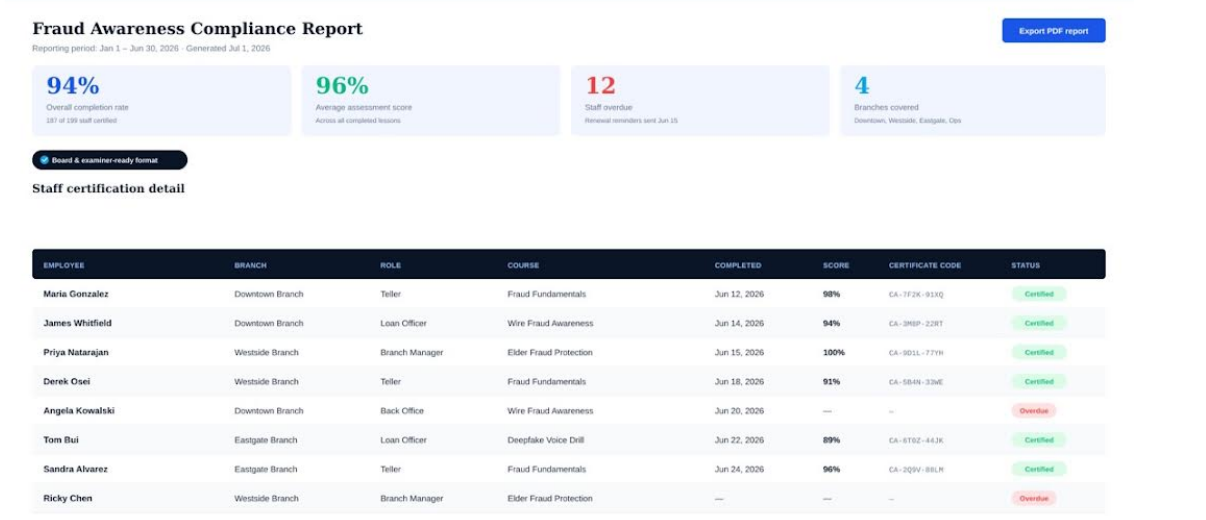The width and height of the screenshot is (1206, 520).
Task: Click completion date Jun 24, 2026
Action: coord(739,468)
